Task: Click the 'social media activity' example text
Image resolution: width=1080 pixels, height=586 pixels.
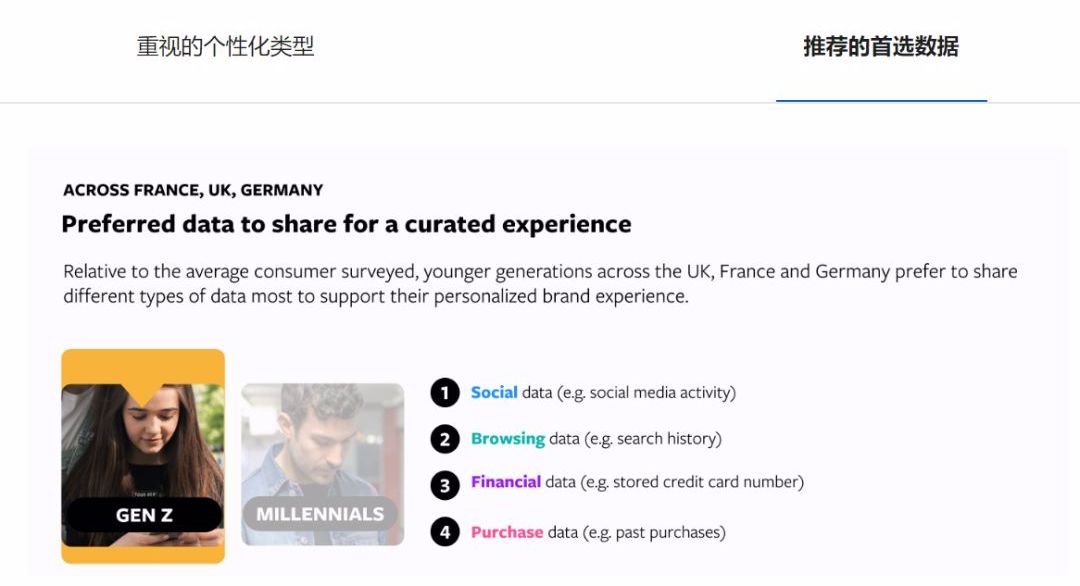Action: [661, 393]
